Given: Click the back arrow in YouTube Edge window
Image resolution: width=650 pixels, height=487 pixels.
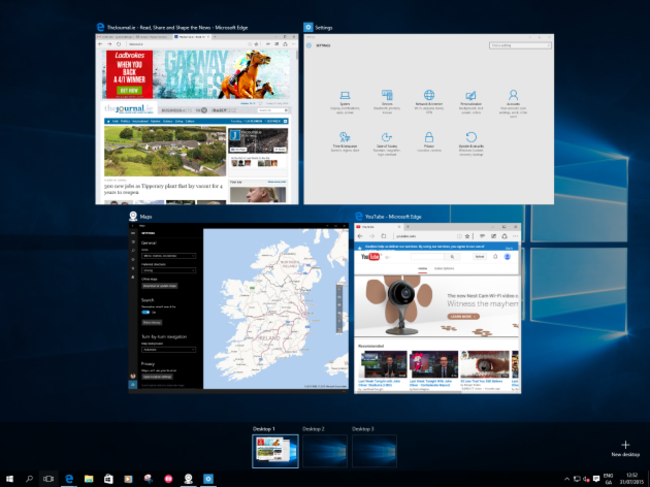Looking at the screenshot, I should (360, 236).
